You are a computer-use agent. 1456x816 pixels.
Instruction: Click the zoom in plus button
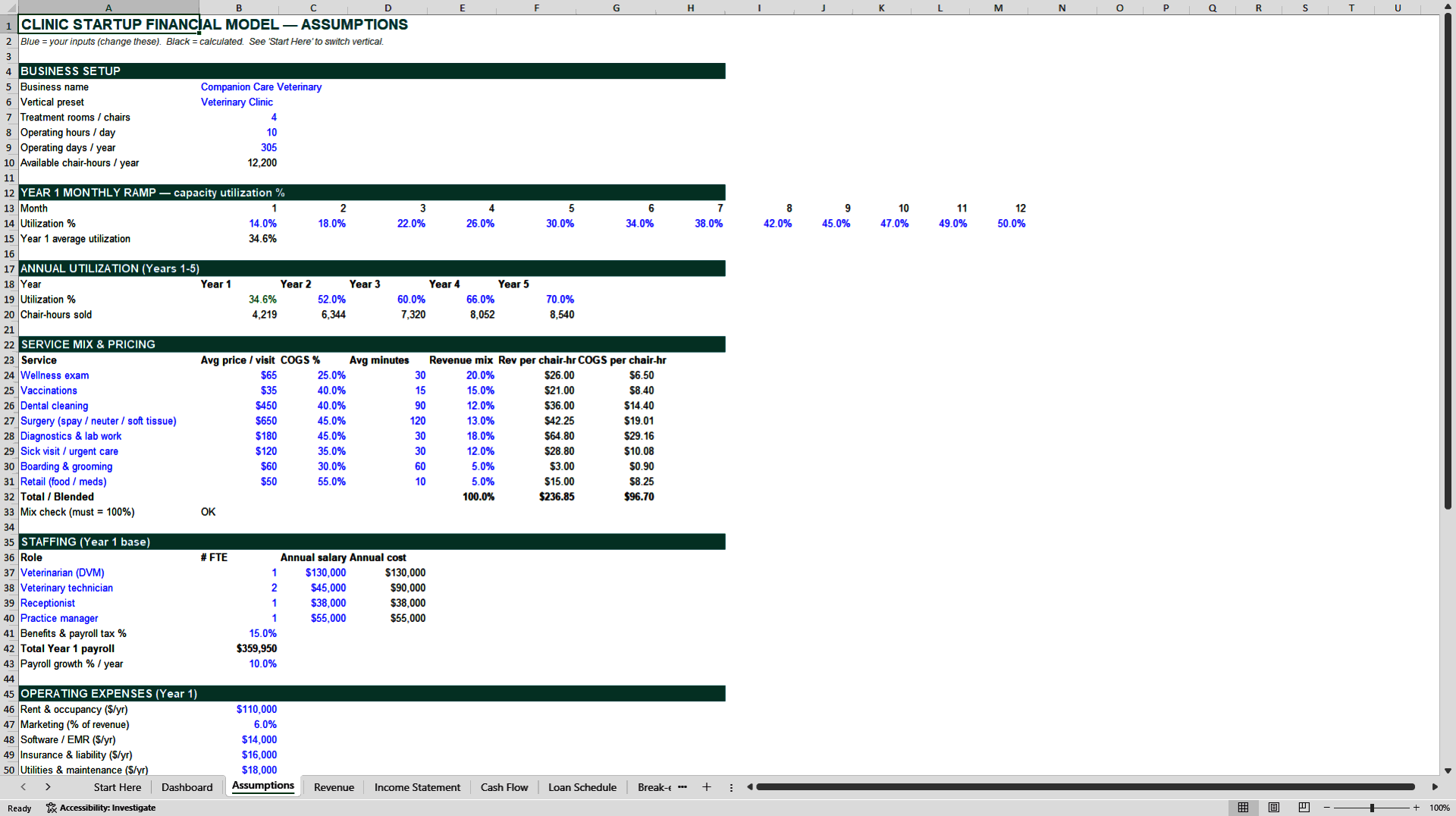point(1416,808)
